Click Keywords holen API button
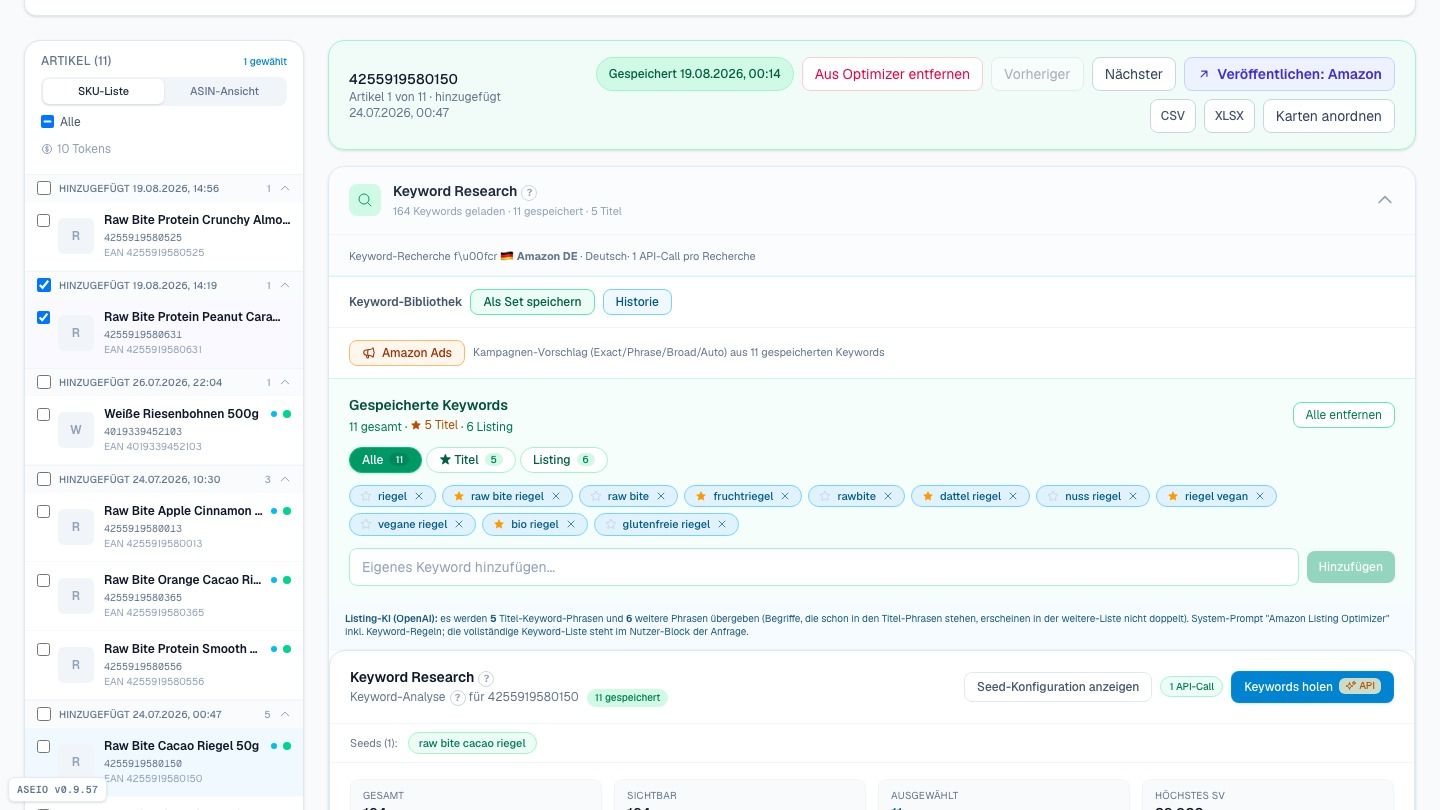This screenshot has width=1440, height=810. click(x=1312, y=687)
